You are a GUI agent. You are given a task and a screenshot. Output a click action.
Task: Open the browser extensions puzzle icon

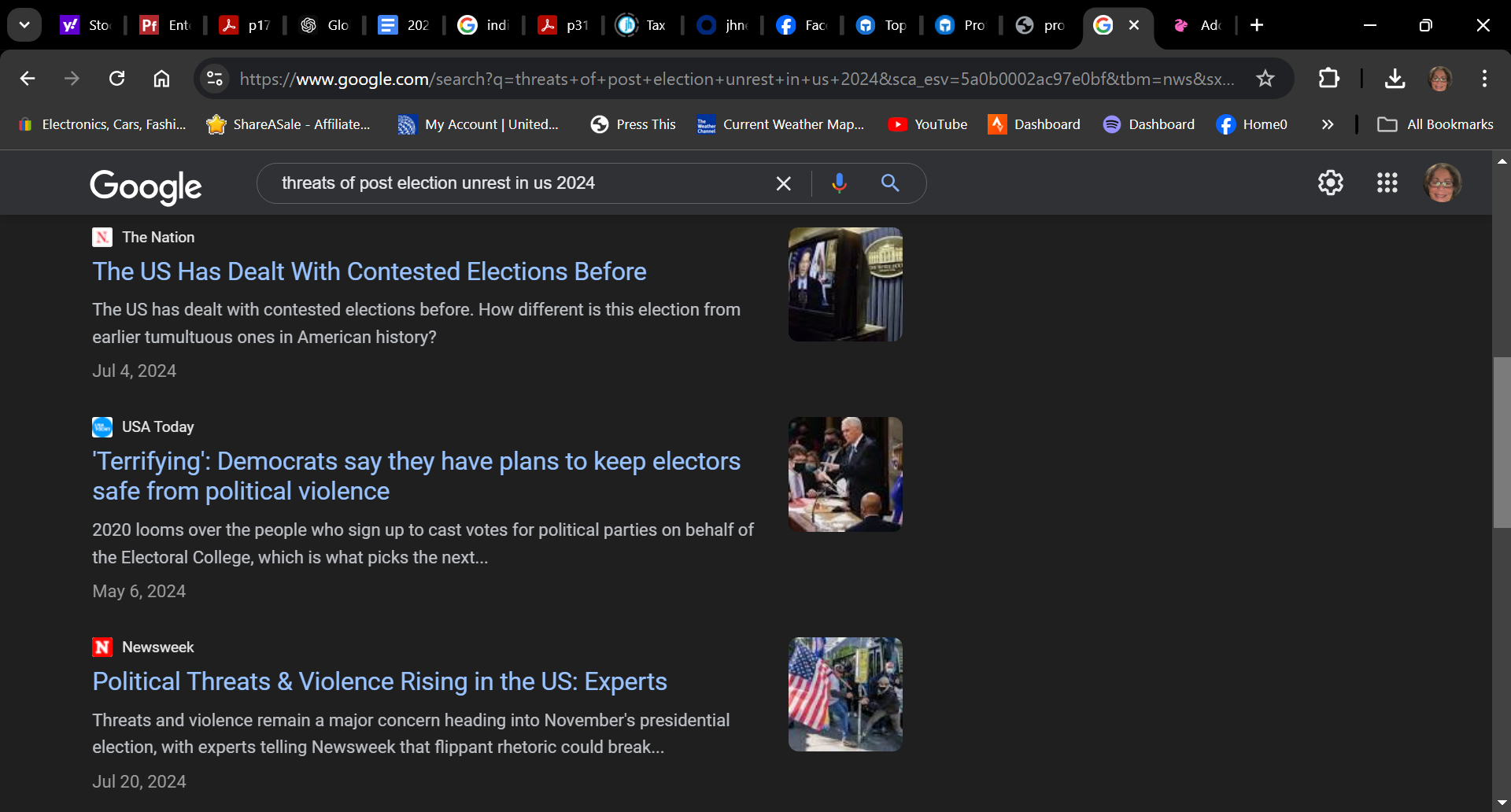[x=1328, y=79]
